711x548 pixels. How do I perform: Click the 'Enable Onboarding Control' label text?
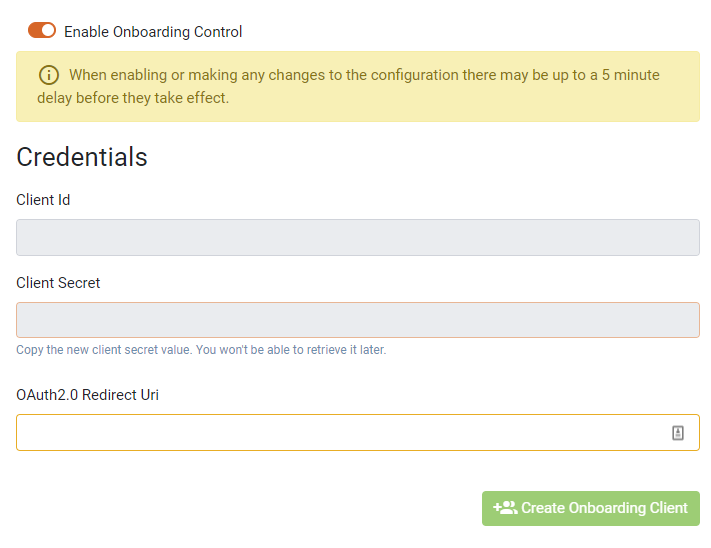(x=153, y=32)
